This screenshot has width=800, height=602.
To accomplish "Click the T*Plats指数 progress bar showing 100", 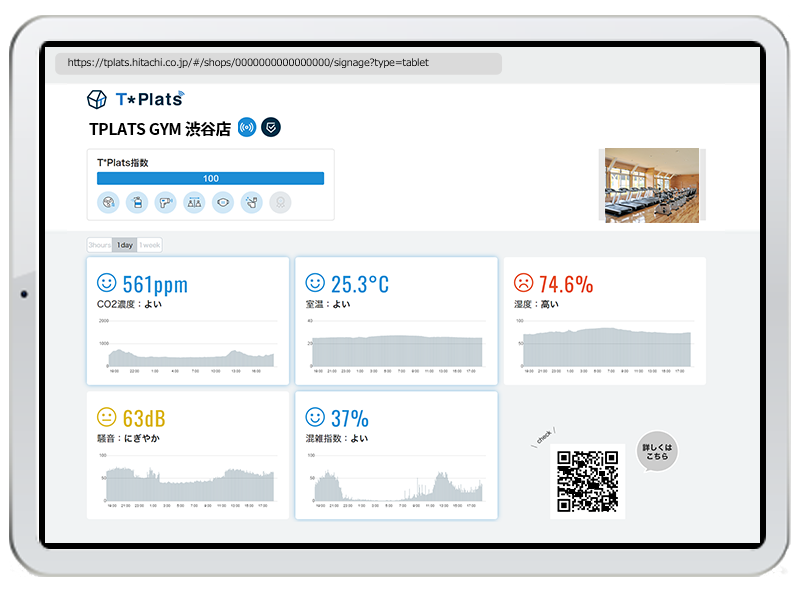I will tap(210, 178).
